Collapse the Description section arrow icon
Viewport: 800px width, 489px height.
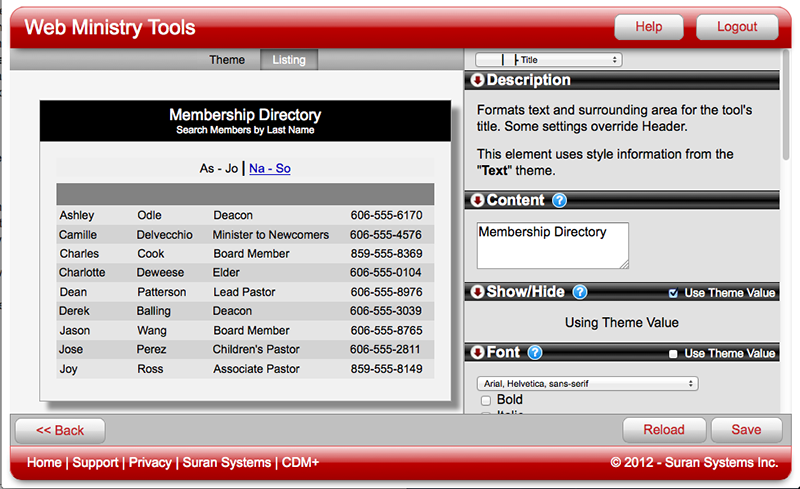click(477, 81)
